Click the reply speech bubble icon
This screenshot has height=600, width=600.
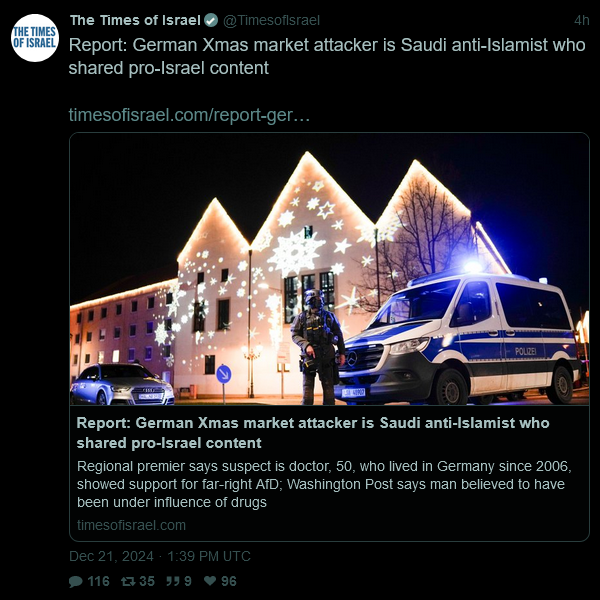click(x=75, y=581)
